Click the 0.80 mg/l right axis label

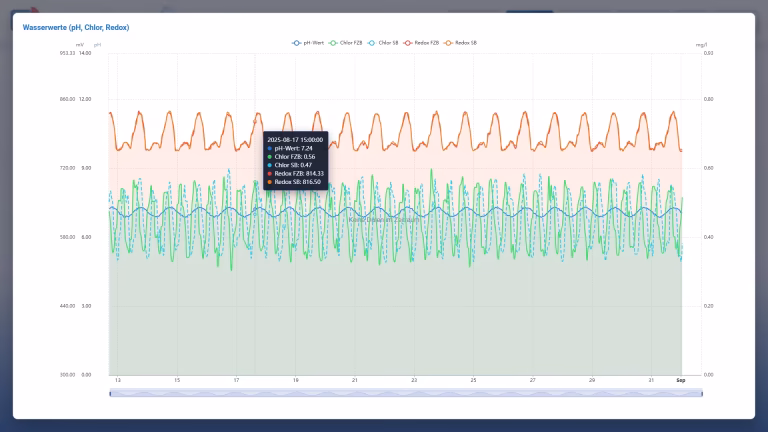[708, 100]
